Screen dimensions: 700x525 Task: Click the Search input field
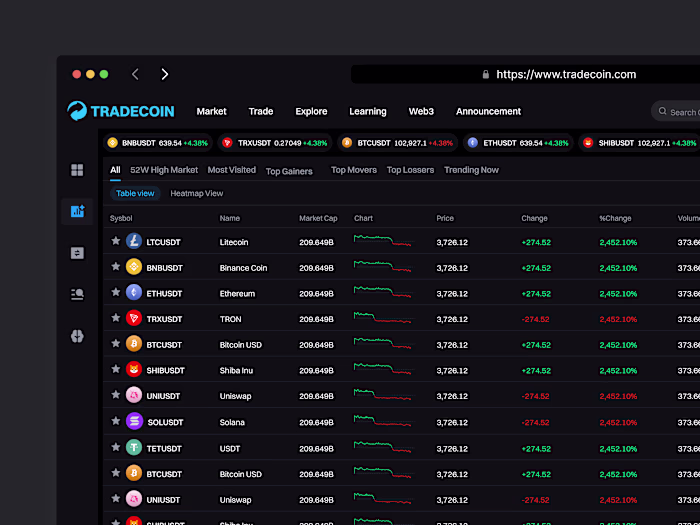click(675, 112)
